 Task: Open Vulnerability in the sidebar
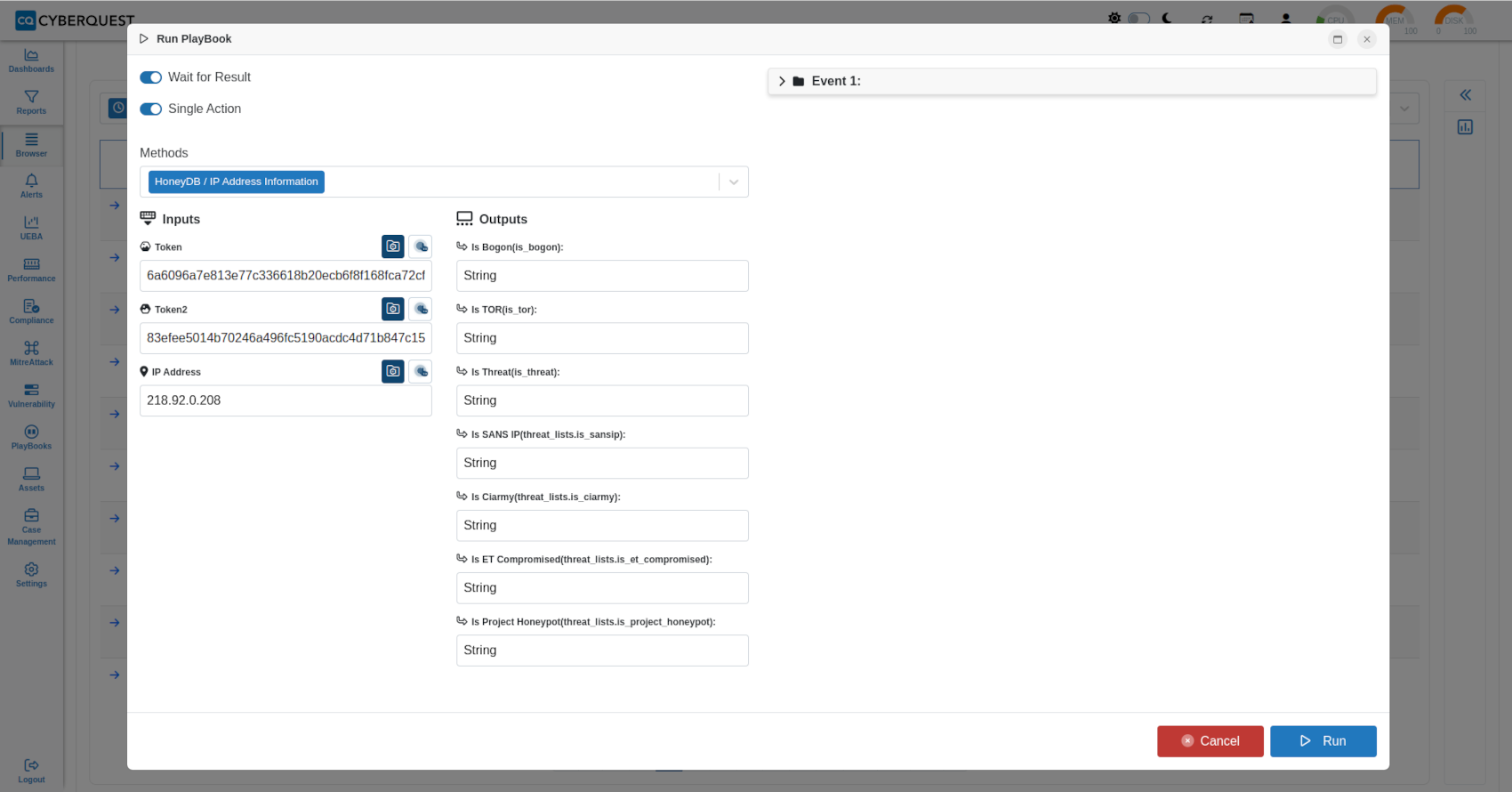tap(31, 396)
